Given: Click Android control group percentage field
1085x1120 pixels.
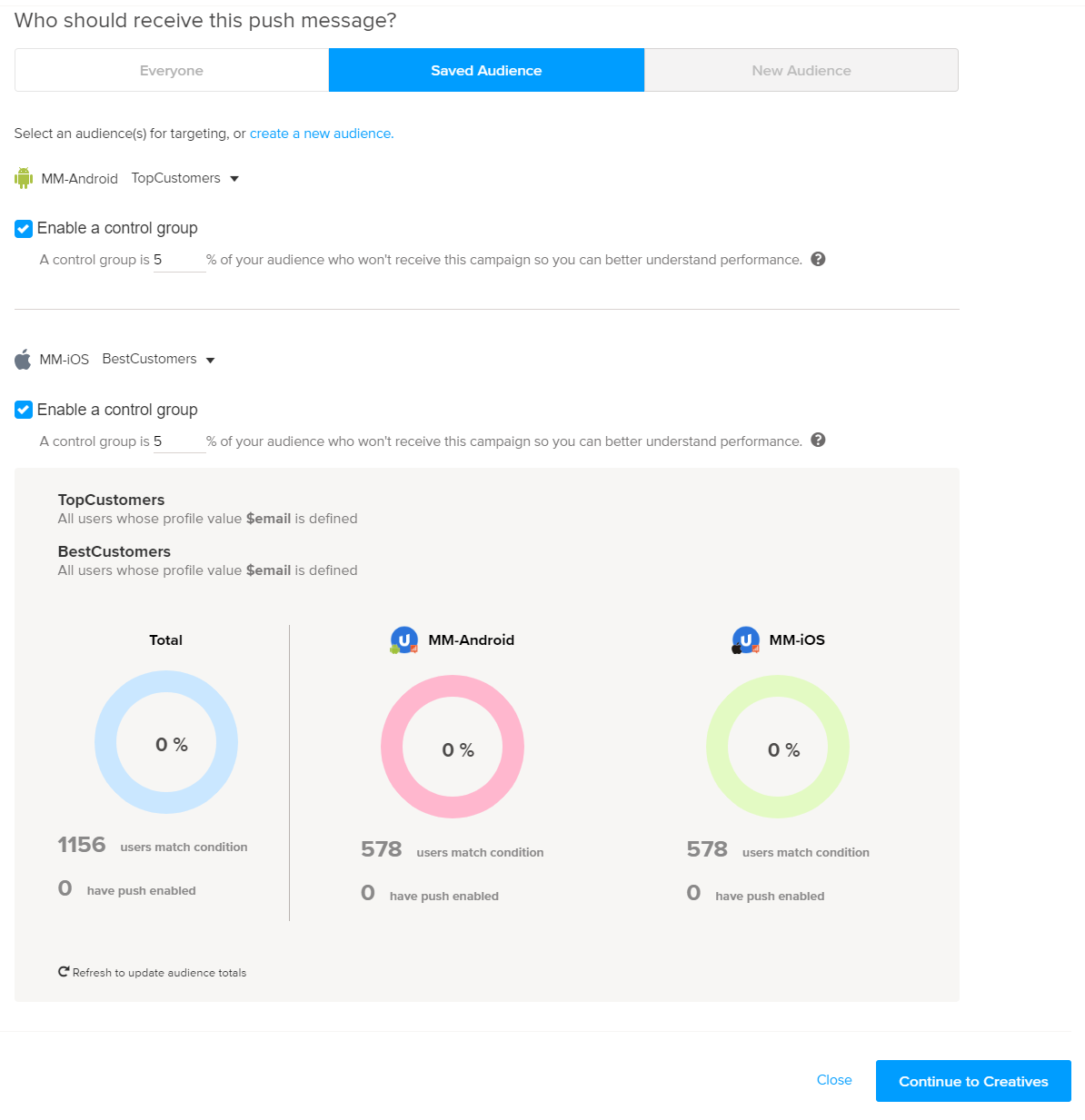Looking at the screenshot, I should (x=179, y=261).
